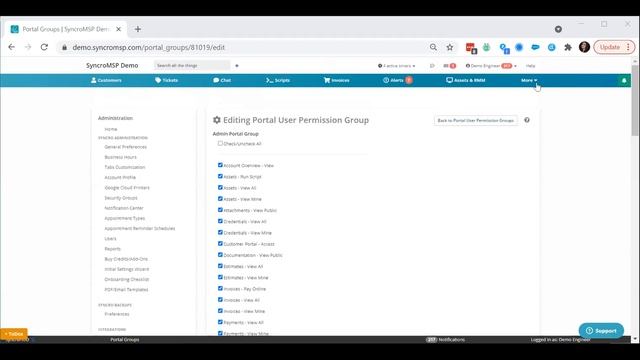Open the Chrome profile avatar

pyautogui.click(x=584, y=47)
